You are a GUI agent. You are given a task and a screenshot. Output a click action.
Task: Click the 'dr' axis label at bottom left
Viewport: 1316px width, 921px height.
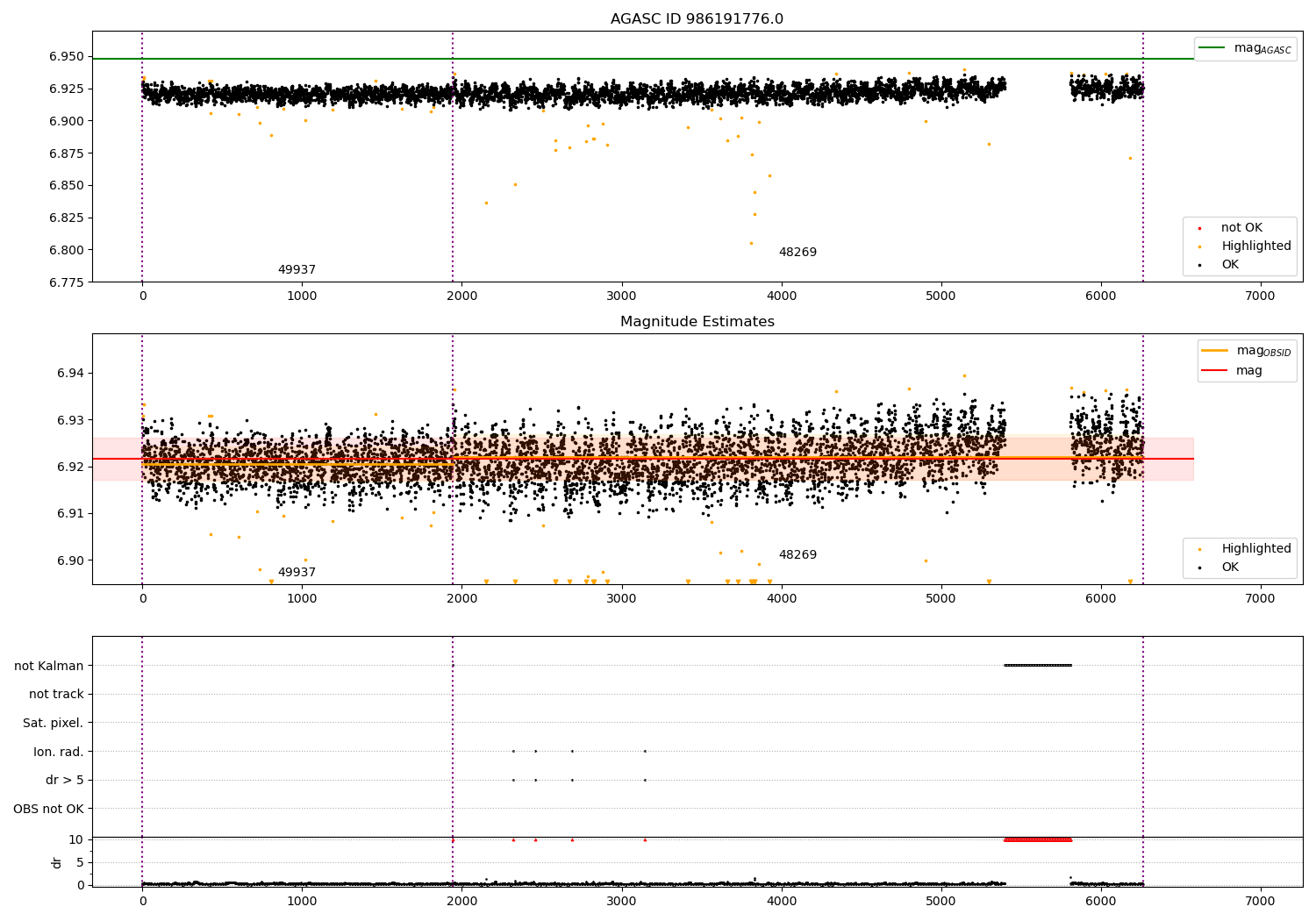coord(57,862)
